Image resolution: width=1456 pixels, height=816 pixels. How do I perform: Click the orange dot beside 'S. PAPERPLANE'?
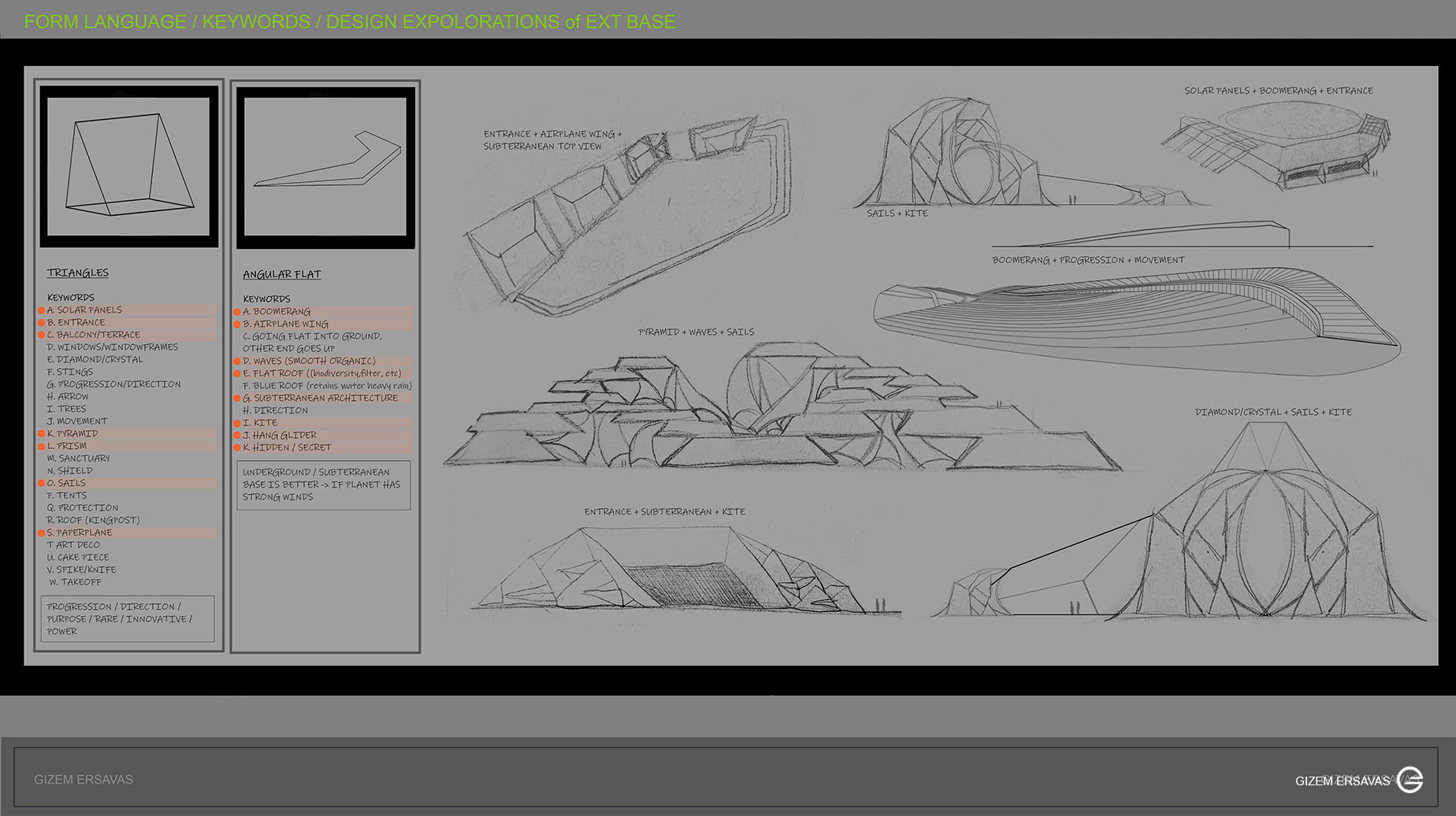[x=41, y=533]
